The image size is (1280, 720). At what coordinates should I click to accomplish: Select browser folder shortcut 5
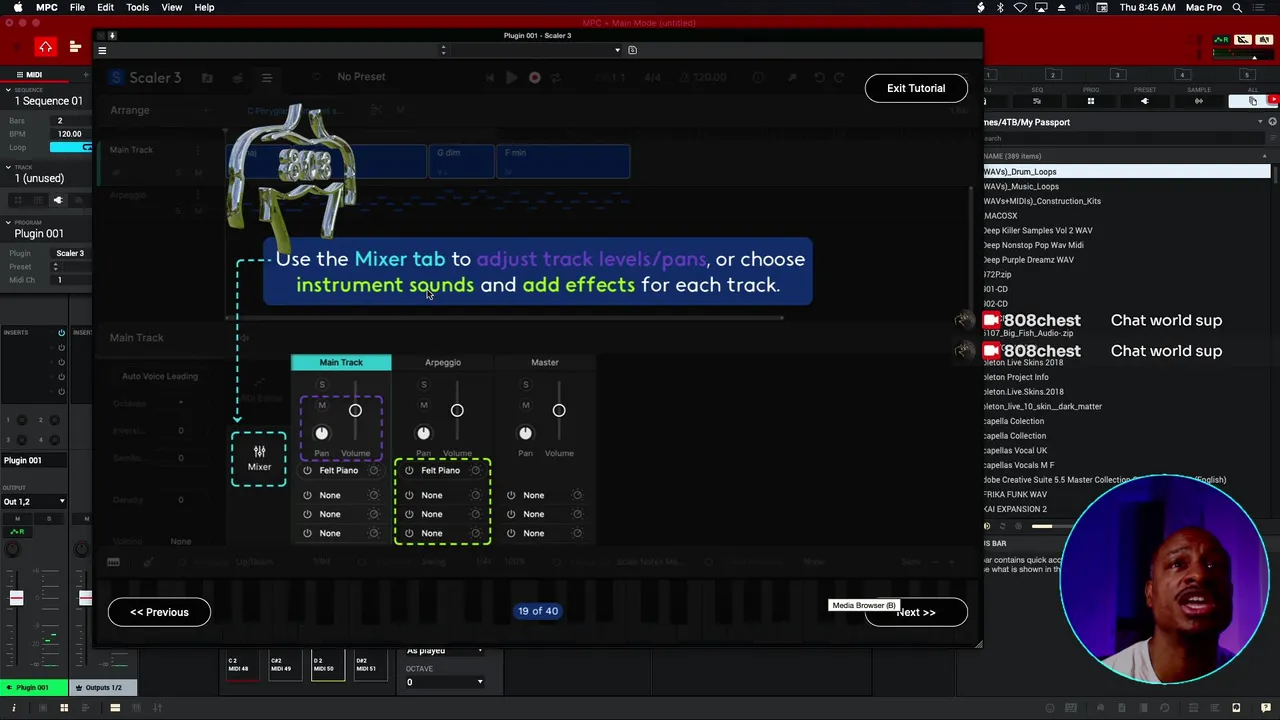click(x=1246, y=75)
